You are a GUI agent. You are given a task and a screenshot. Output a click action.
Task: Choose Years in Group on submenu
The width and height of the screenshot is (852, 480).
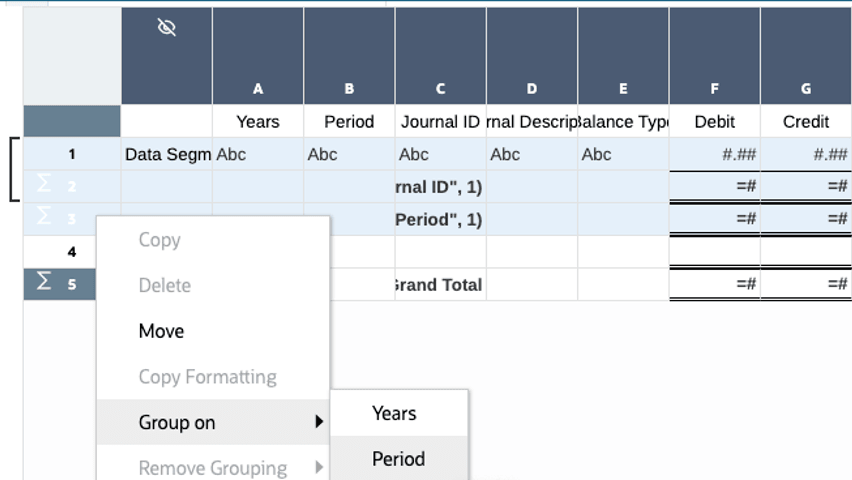click(394, 413)
